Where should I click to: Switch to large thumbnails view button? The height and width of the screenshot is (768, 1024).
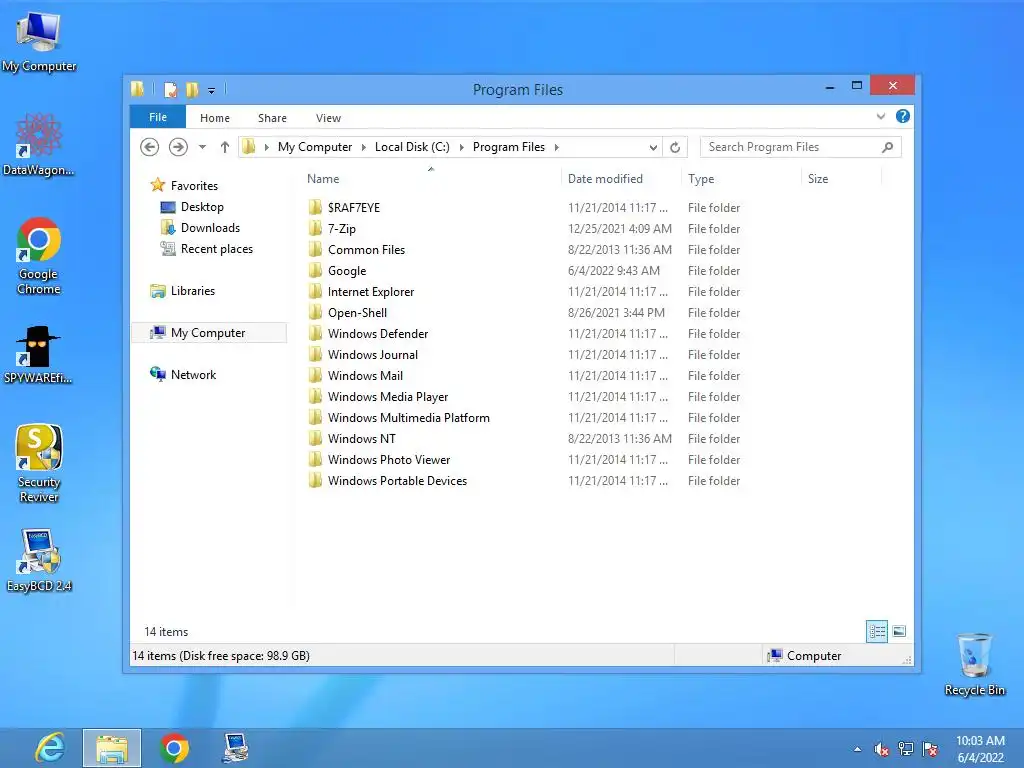(x=899, y=631)
